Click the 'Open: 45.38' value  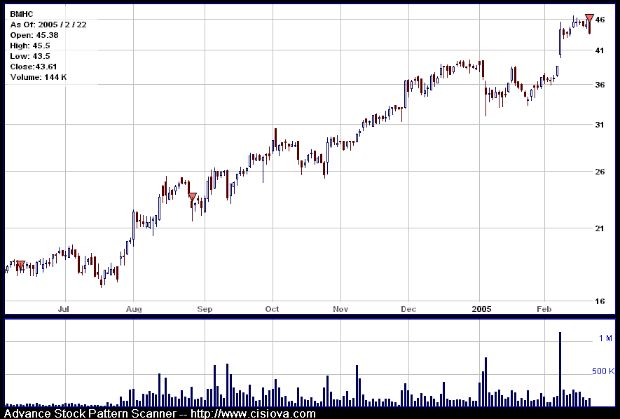(34, 35)
